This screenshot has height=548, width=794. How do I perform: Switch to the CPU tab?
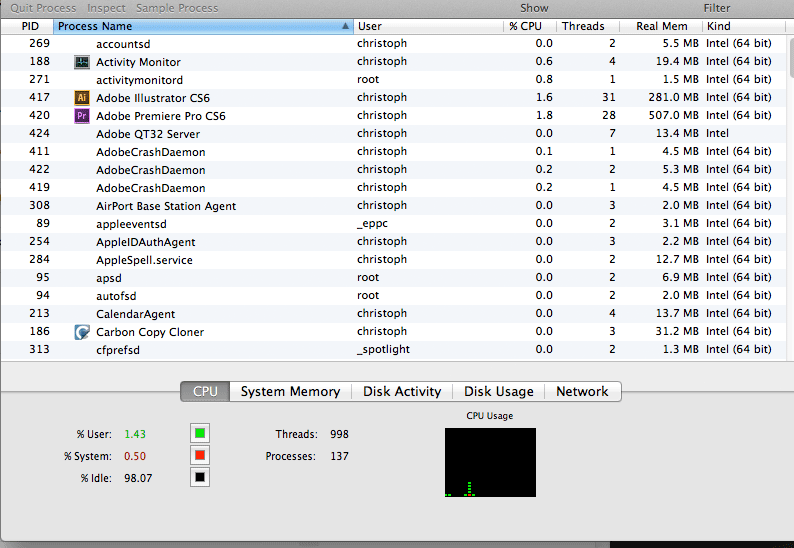pos(205,392)
